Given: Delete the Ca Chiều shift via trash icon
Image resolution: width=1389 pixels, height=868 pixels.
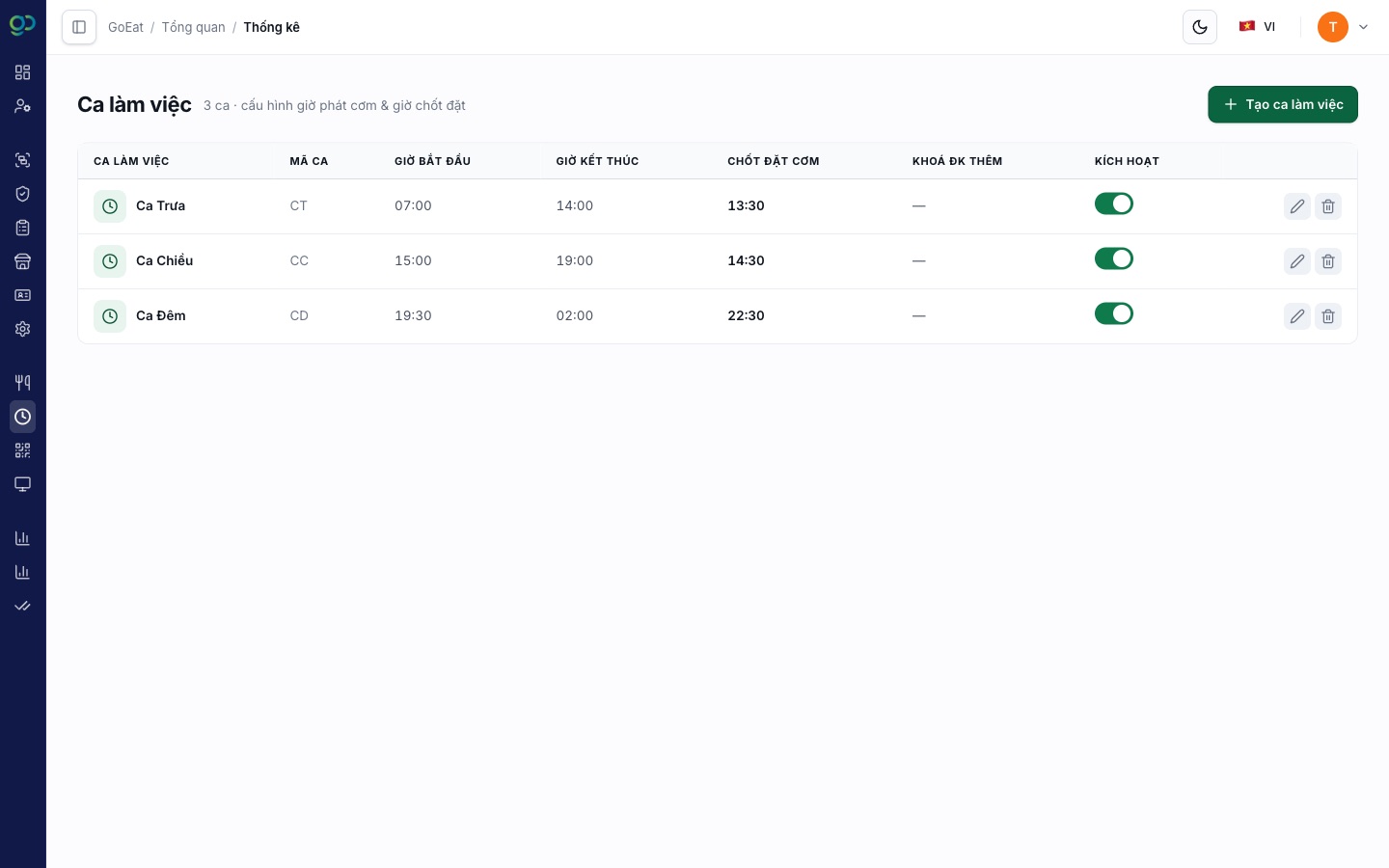Looking at the screenshot, I should click(1328, 261).
